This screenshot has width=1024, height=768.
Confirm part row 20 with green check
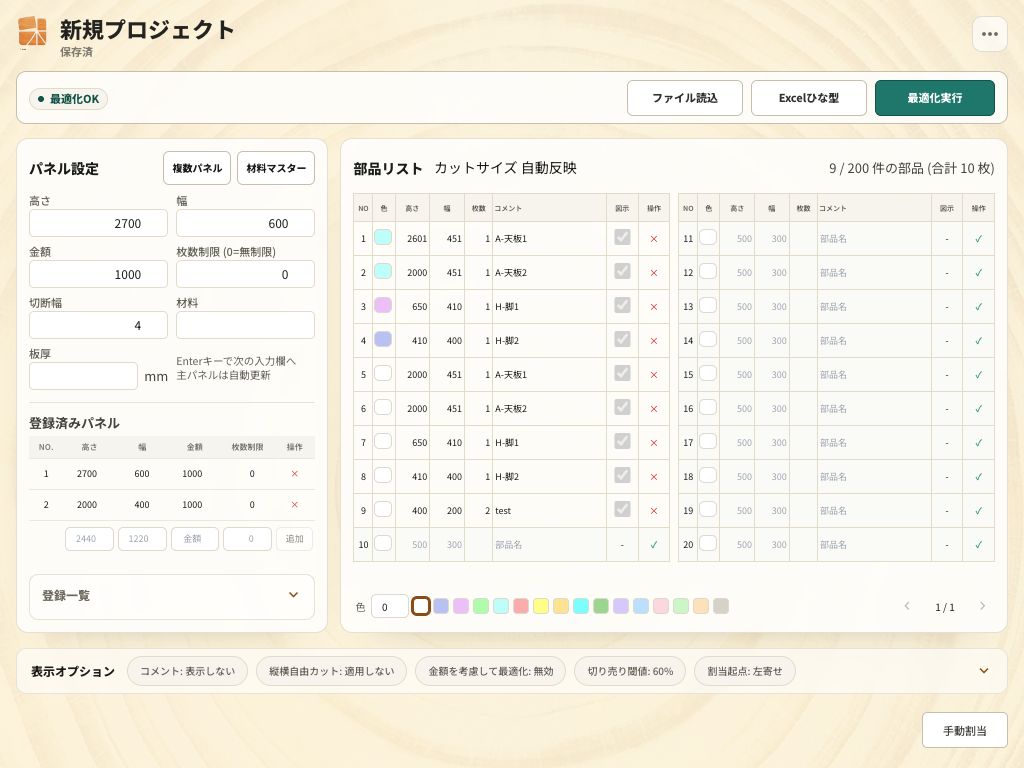click(x=978, y=545)
